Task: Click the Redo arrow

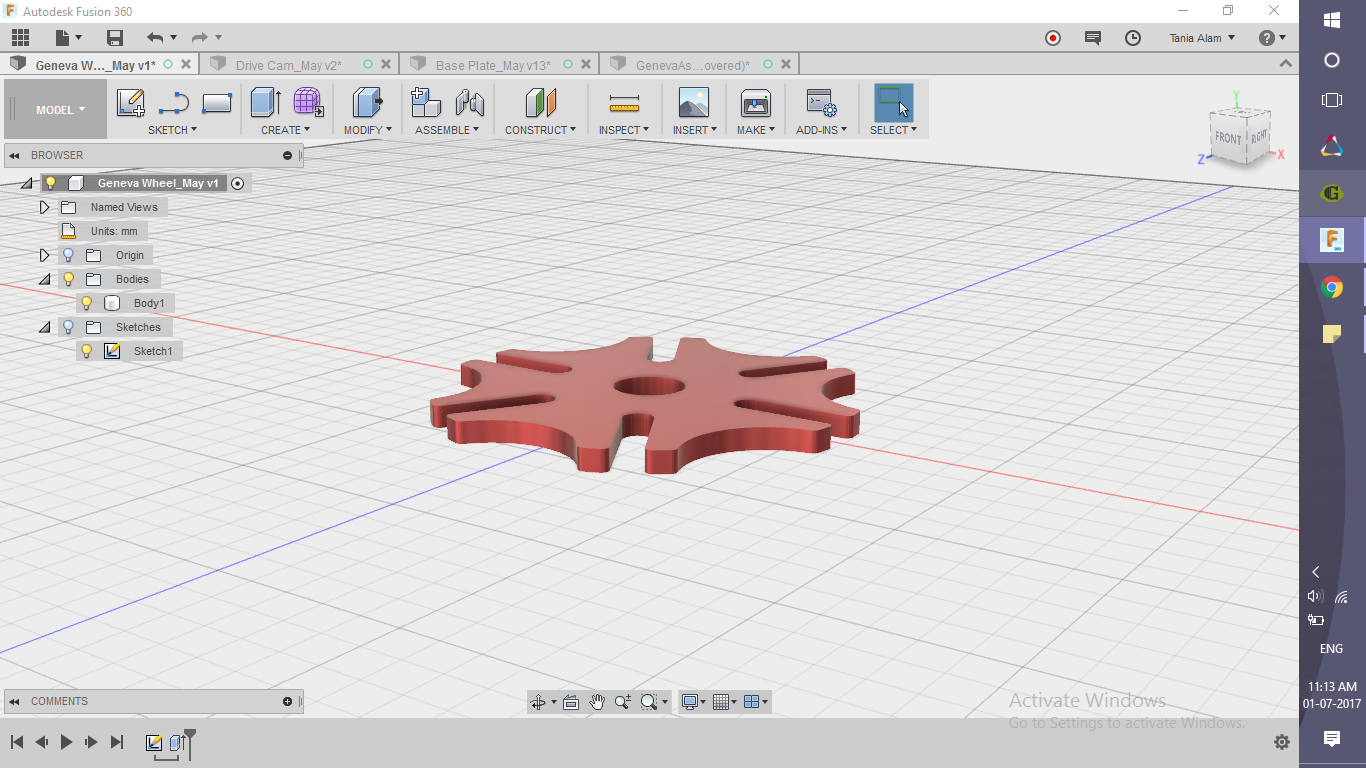Action: tap(199, 38)
